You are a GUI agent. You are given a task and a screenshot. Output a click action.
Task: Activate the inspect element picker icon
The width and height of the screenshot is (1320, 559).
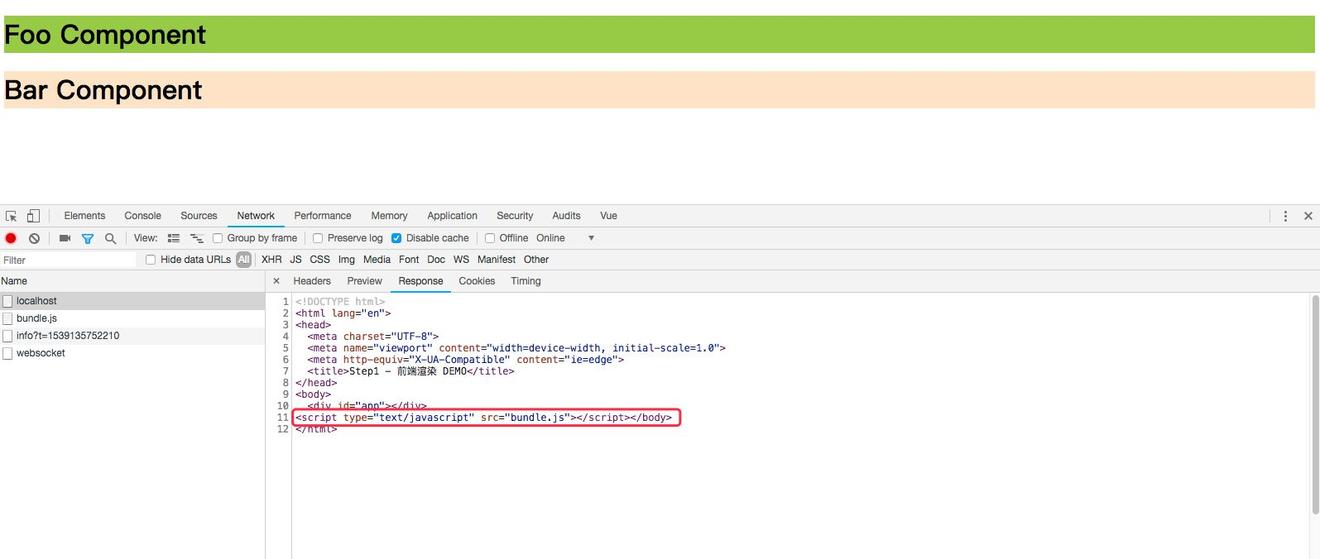tap(11, 216)
